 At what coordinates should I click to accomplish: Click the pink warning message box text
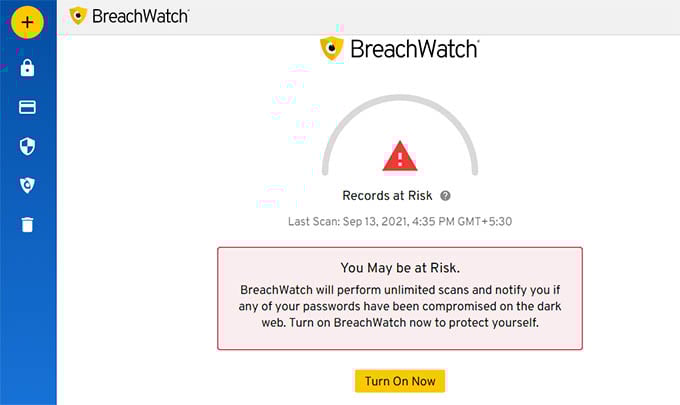400,306
